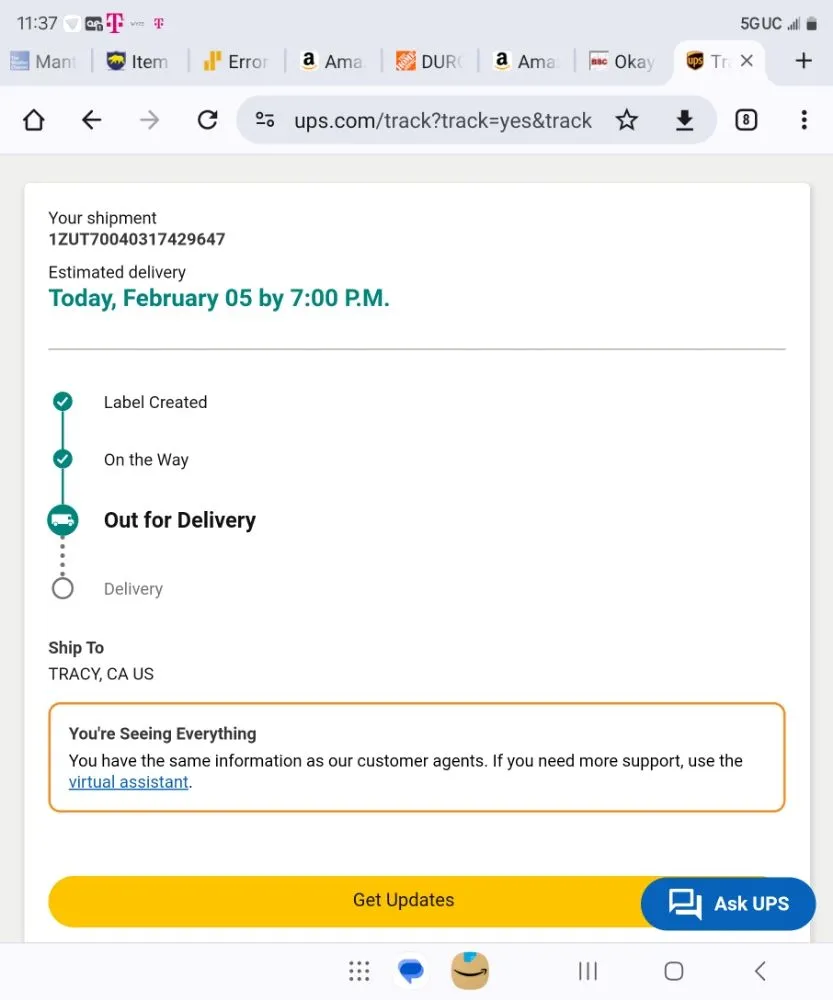This screenshot has width=833, height=1000.
Task: Open the Ask UPS chat button
Action: 728,903
